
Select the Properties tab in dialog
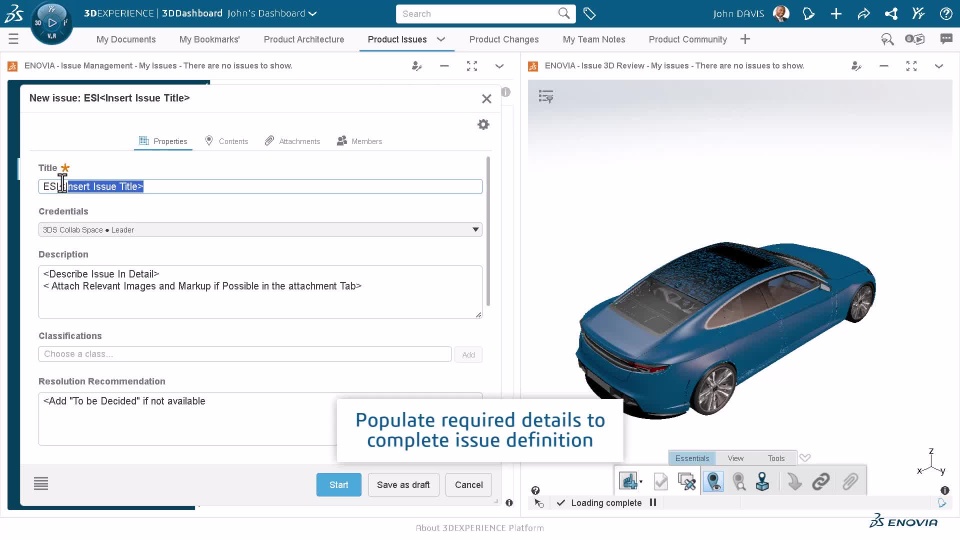[x=163, y=141]
